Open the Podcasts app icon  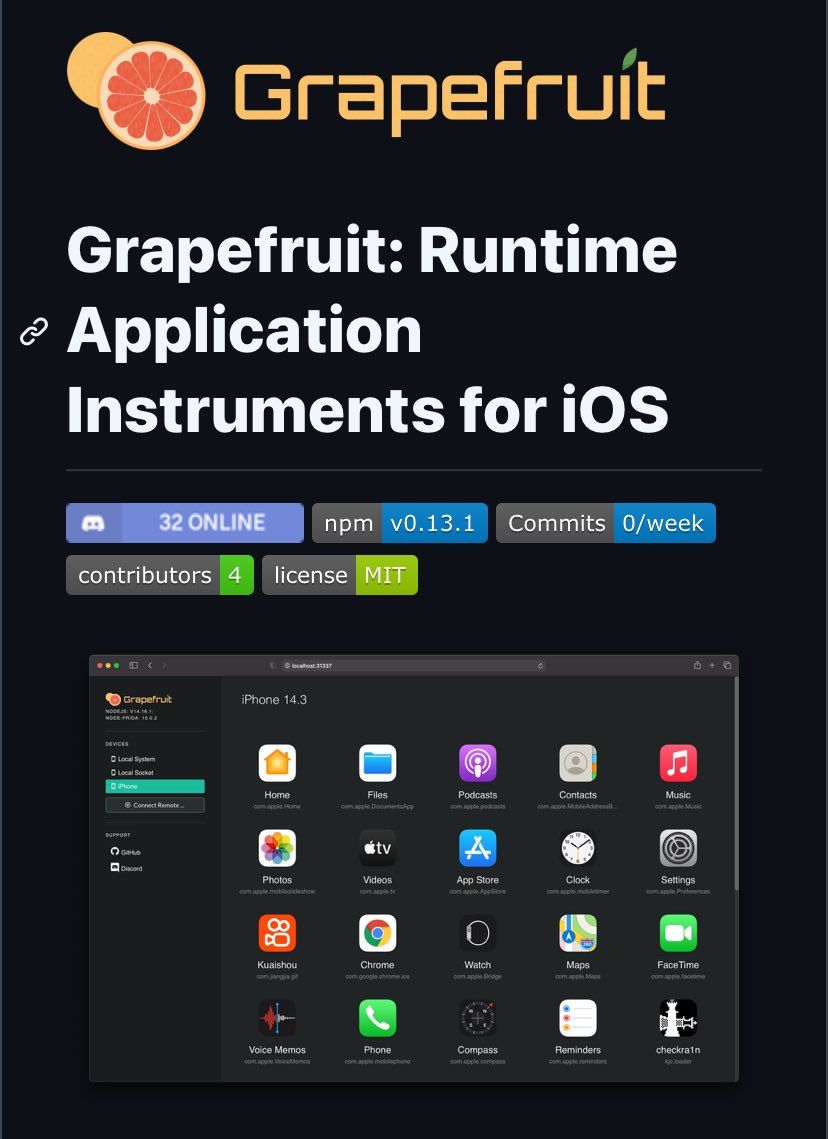(x=477, y=763)
